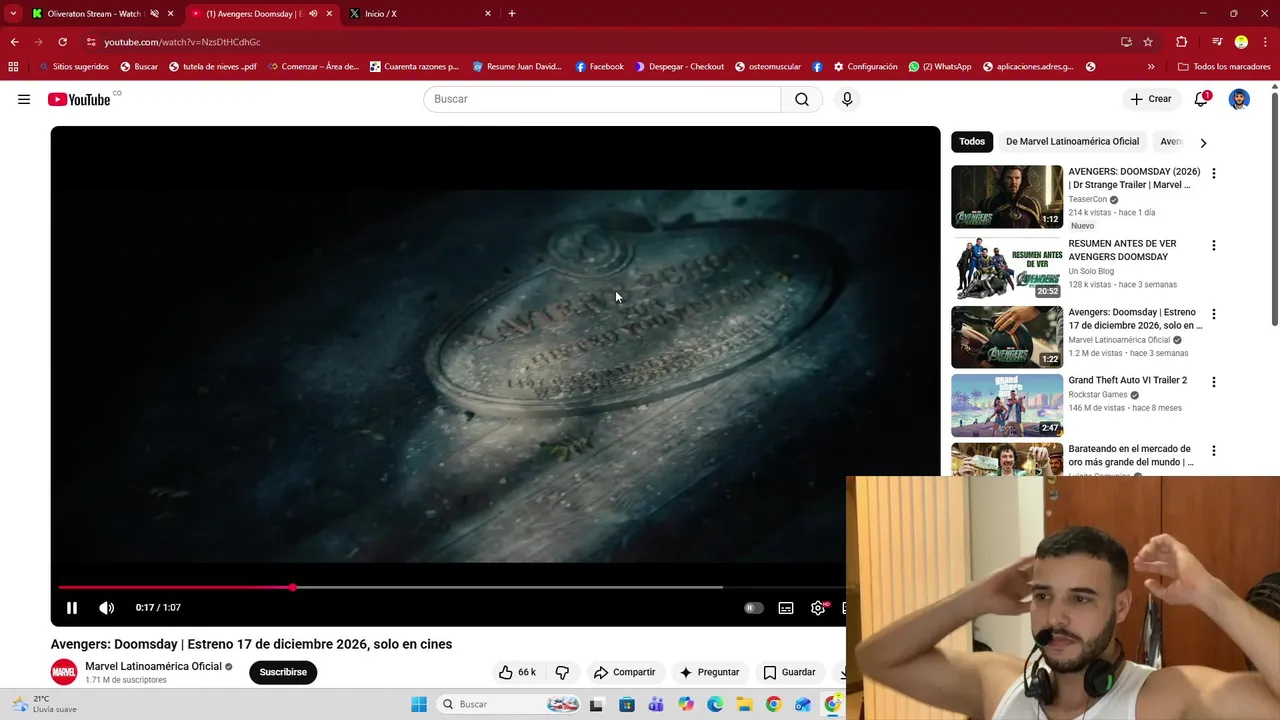Image resolution: width=1280 pixels, height=720 pixels.
Task: Open the Crear menu button
Action: (1151, 99)
